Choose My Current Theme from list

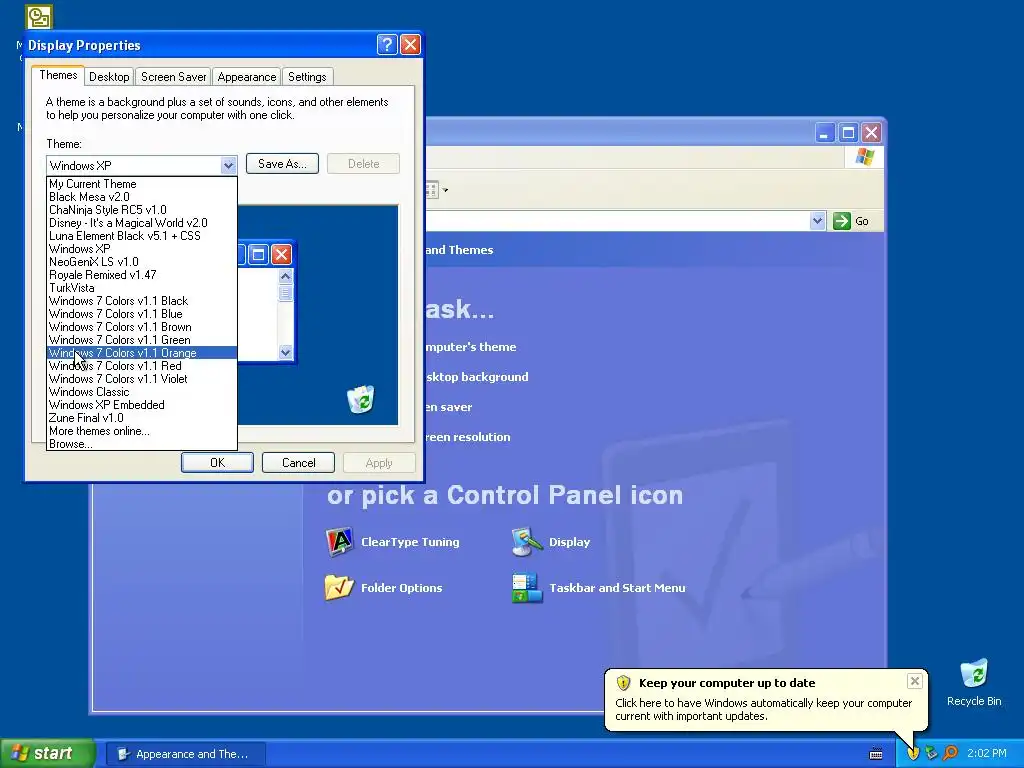(x=142, y=184)
